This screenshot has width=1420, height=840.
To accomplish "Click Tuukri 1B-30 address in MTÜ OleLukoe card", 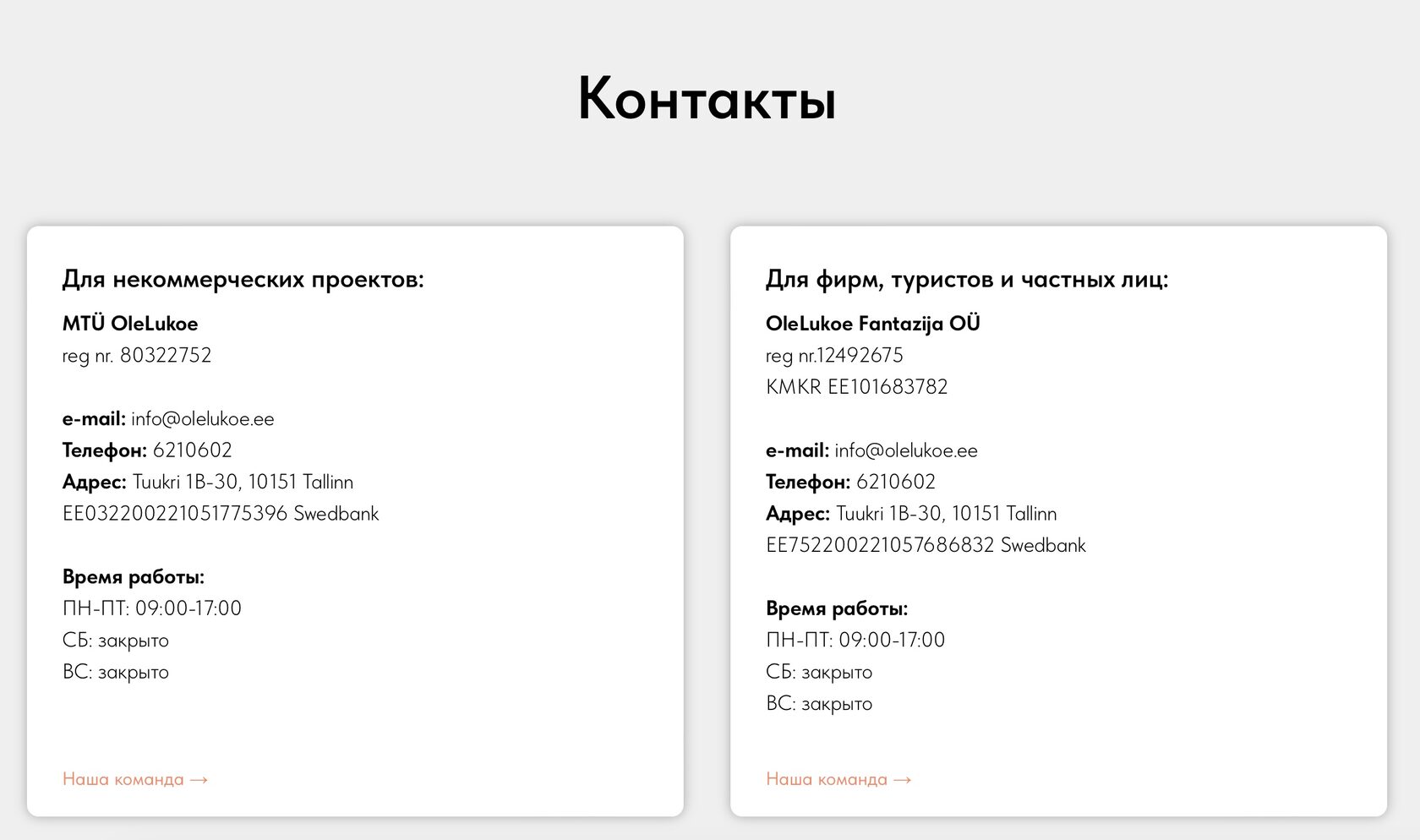I will coord(243,483).
